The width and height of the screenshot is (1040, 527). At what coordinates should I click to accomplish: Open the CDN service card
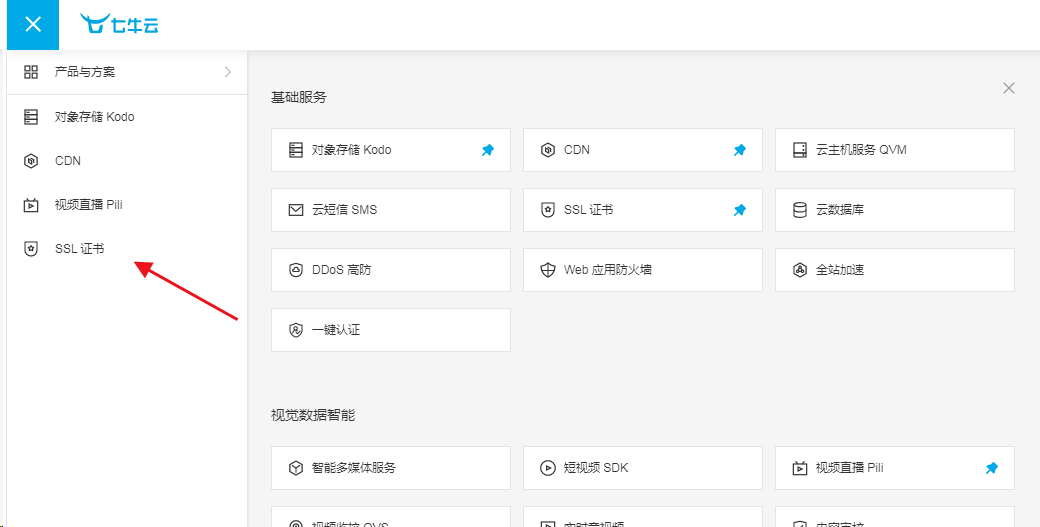(643, 150)
